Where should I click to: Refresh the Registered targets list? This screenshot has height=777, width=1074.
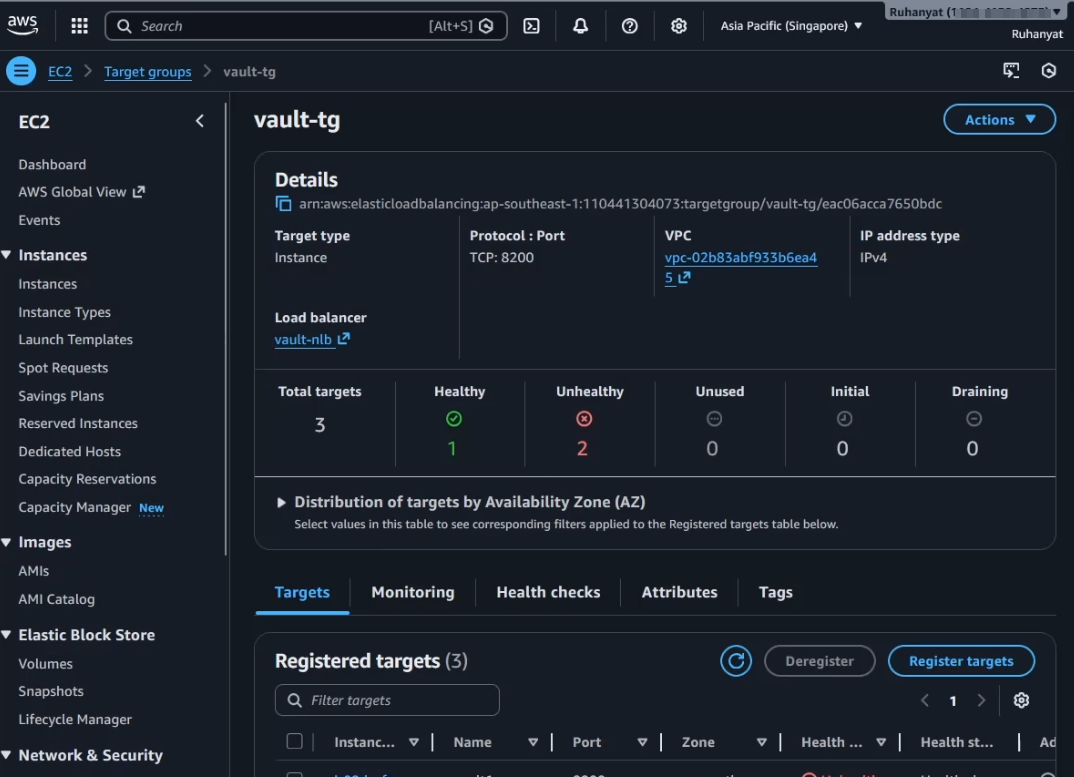(x=736, y=661)
